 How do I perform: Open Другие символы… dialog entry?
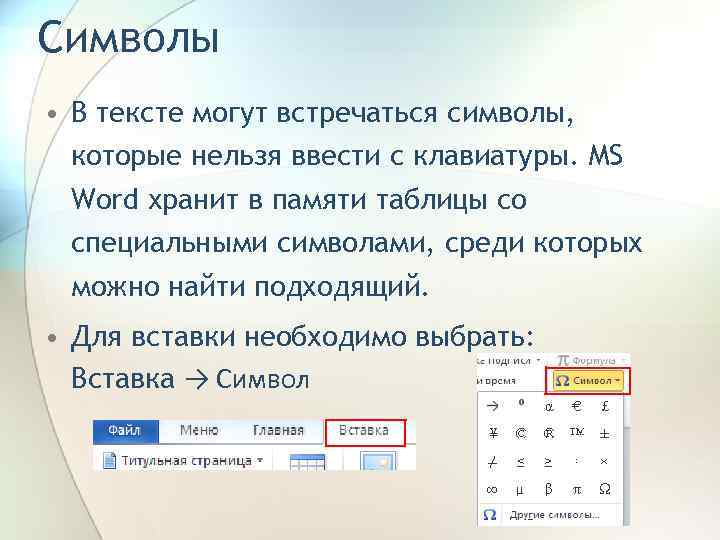click(555, 515)
